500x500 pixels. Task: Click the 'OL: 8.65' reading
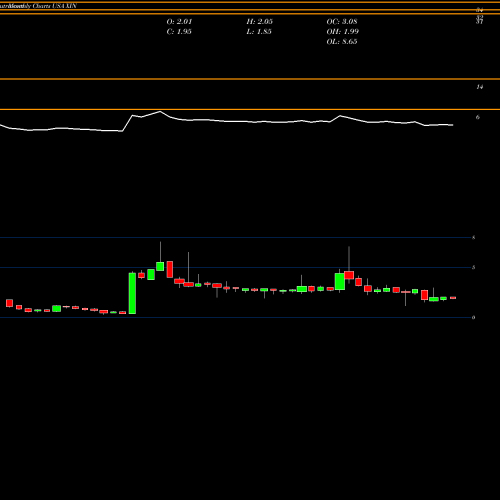pyautogui.click(x=342, y=42)
